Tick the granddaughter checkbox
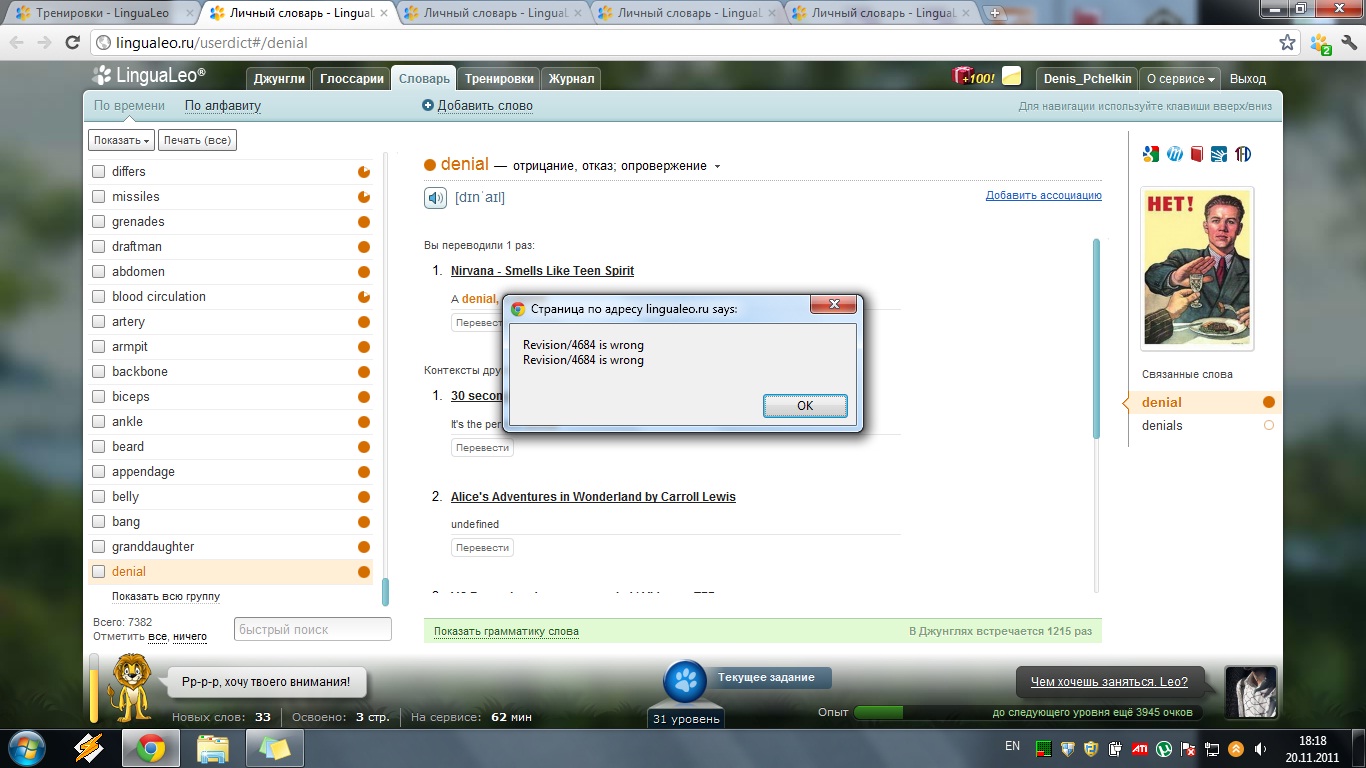Image resolution: width=1366 pixels, height=768 pixels. [x=98, y=547]
